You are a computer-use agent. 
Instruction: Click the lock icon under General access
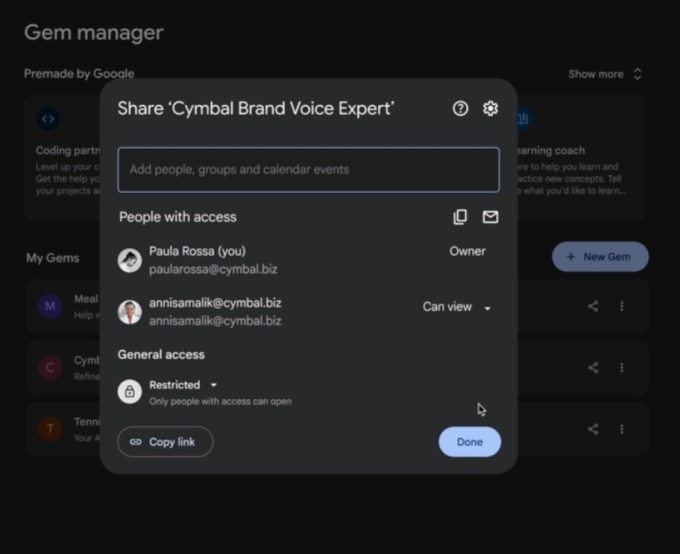[129, 392]
